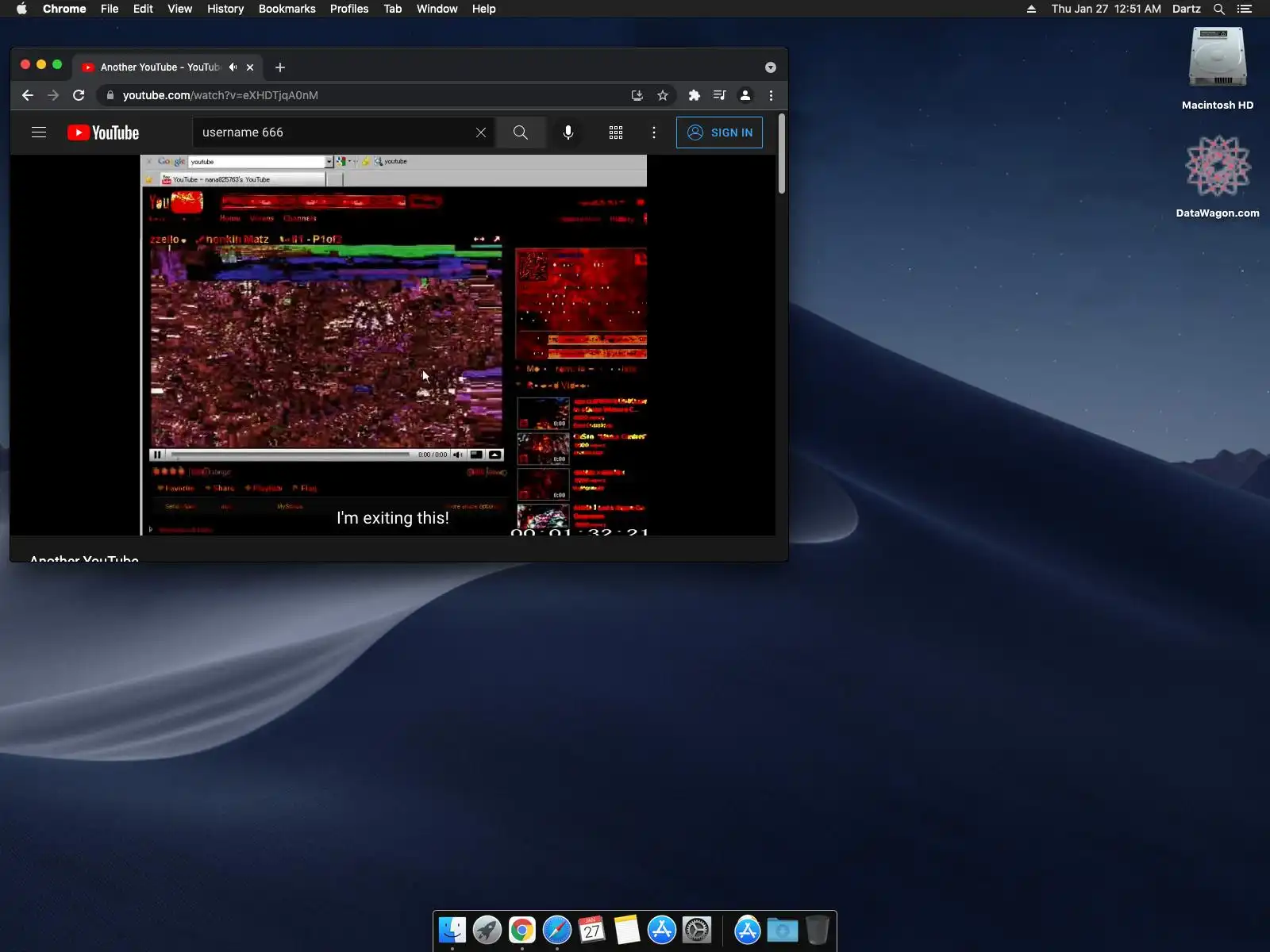
Task: Open the Chrome application menu
Action: (64, 9)
